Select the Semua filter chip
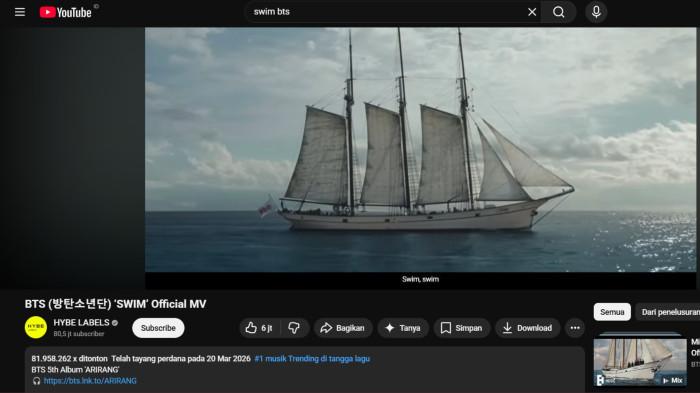 pyautogui.click(x=612, y=312)
